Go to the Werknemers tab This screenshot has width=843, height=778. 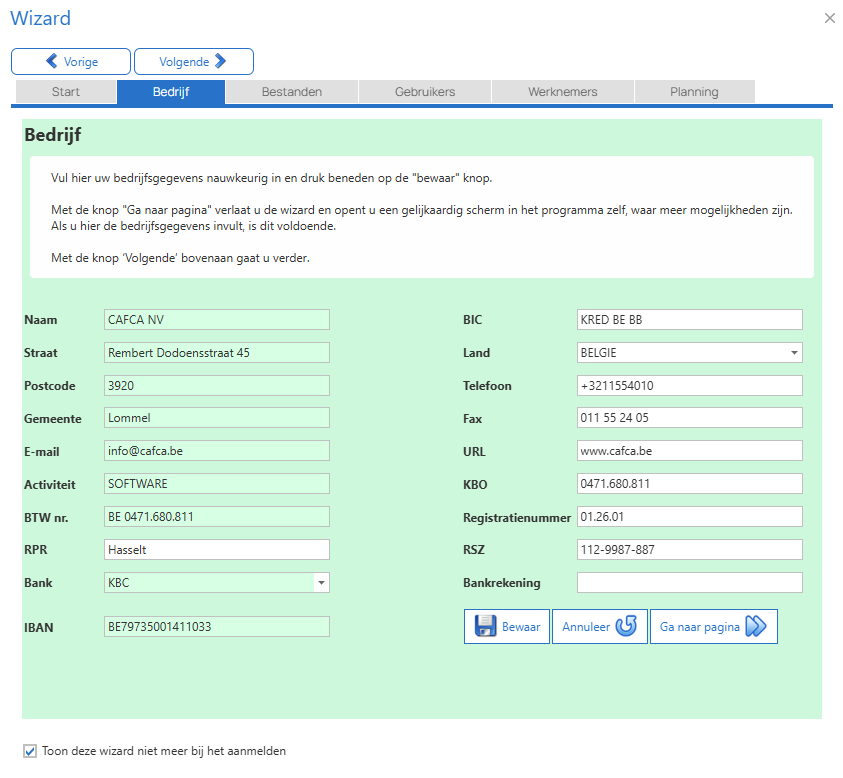coord(563,92)
